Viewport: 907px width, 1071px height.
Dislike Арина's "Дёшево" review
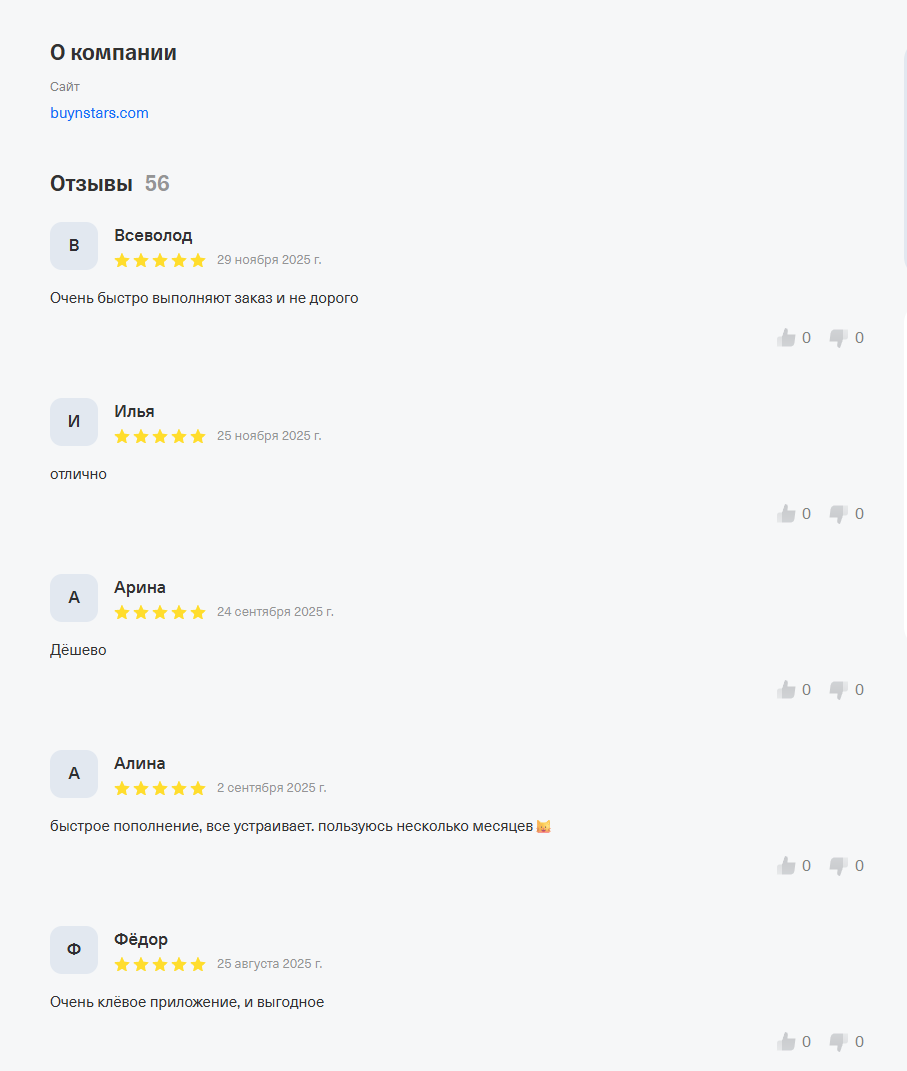[x=839, y=690]
